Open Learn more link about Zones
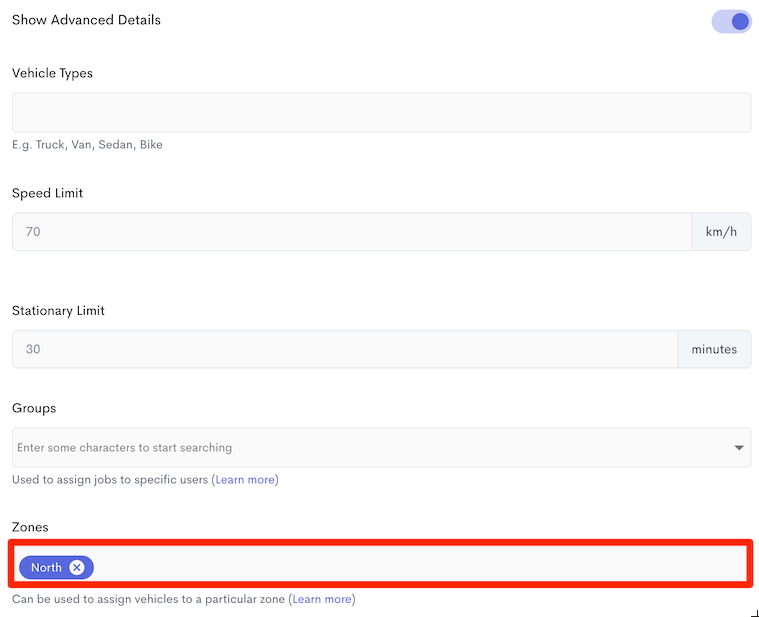The height and width of the screenshot is (617, 759). coord(322,599)
